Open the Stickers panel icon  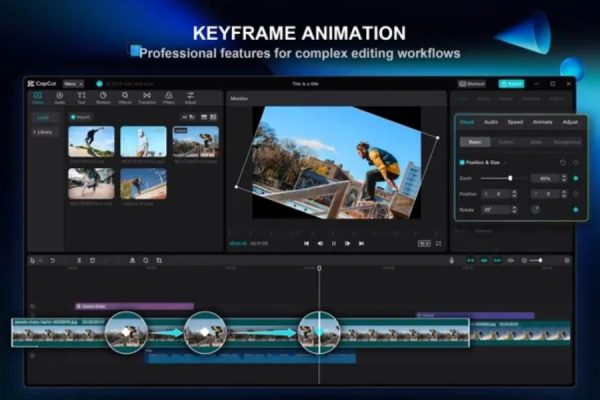103,97
